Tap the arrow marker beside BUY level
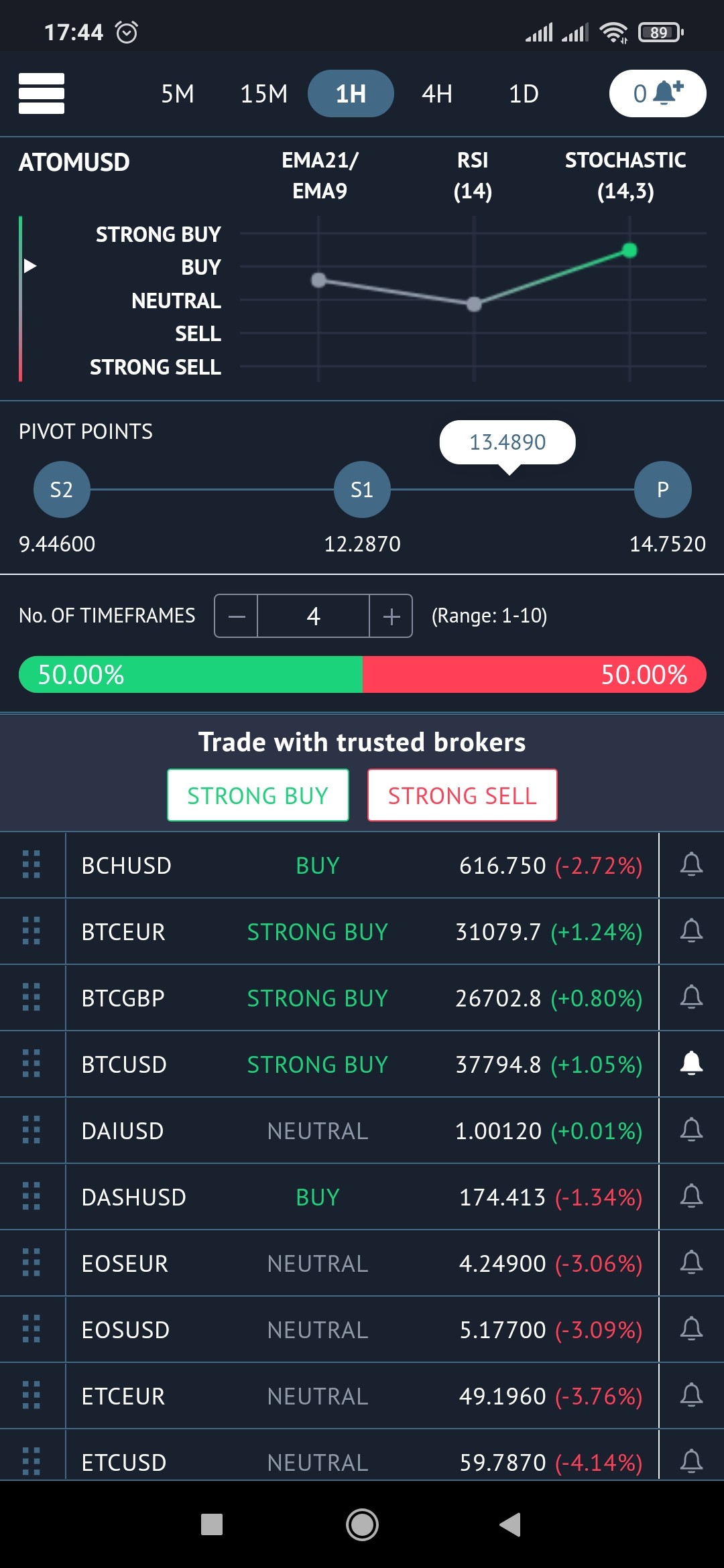724x1568 pixels. point(29,266)
